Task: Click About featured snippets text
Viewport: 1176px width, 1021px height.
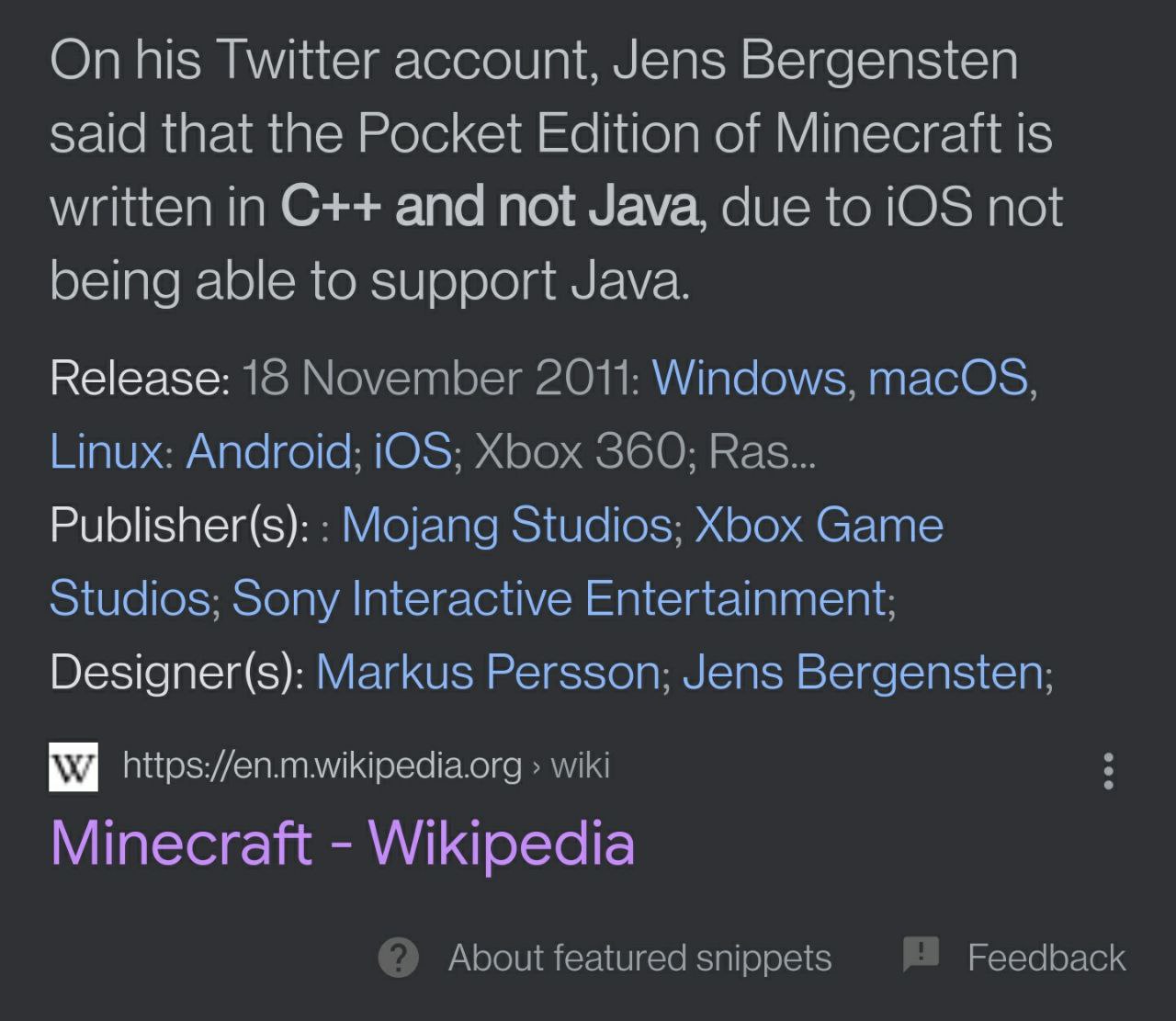Action: (x=639, y=958)
